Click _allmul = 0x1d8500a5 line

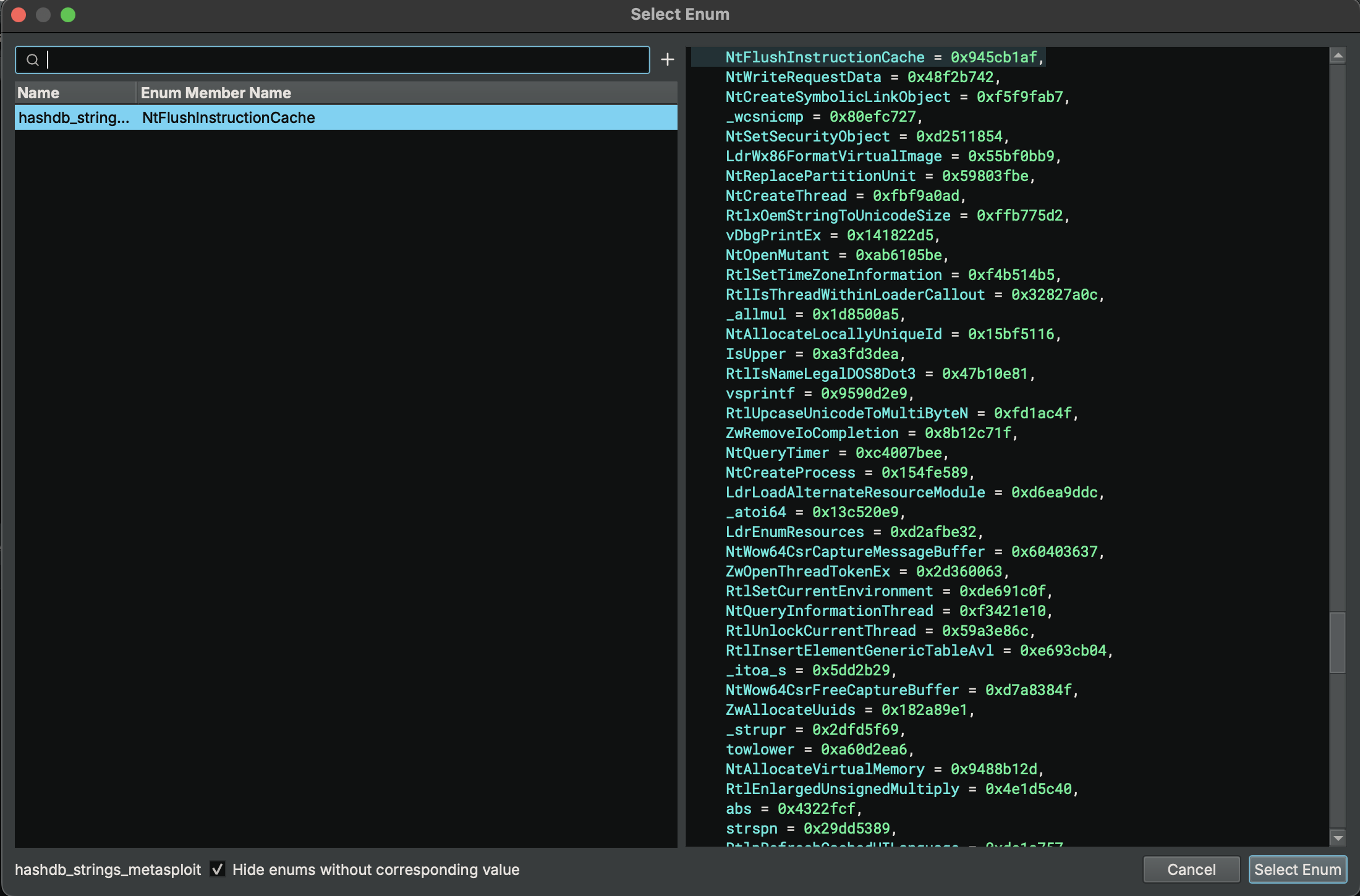click(x=815, y=314)
